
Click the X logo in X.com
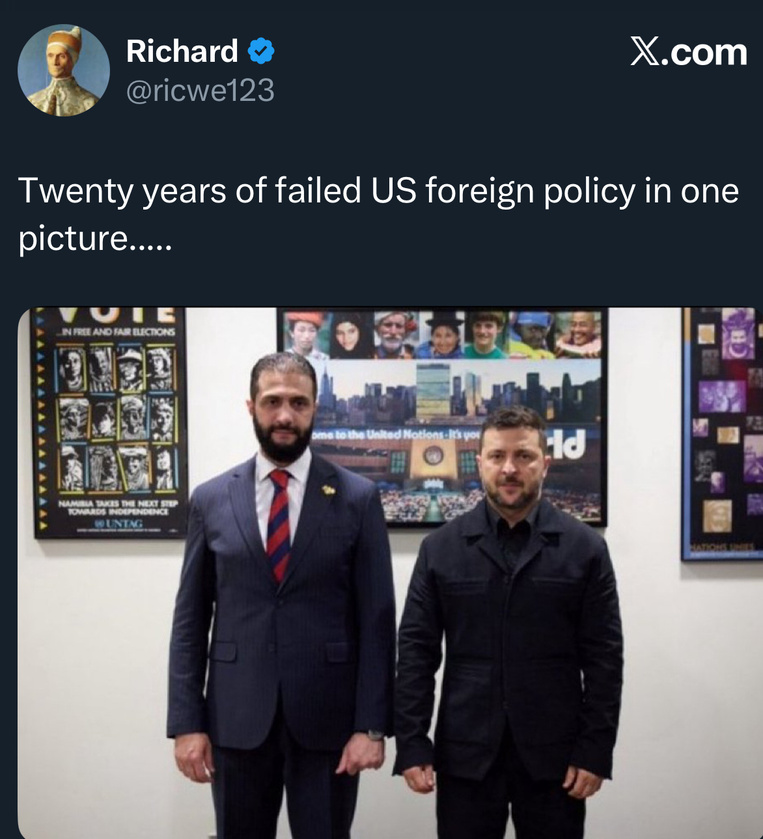pyautogui.click(x=646, y=51)
